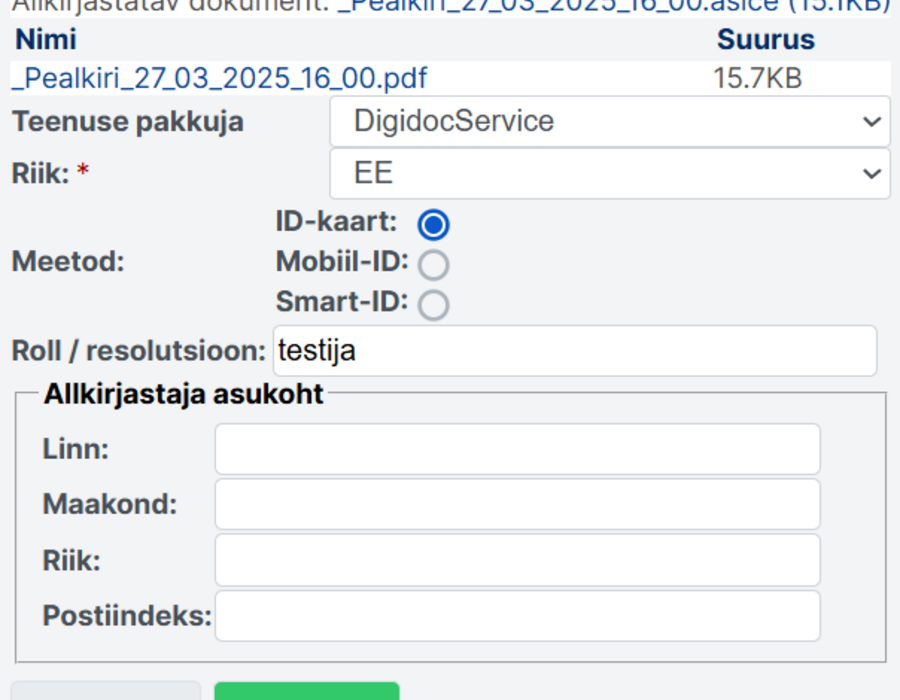Select the ID-kaart radio button
This screenshot has width=900, height=700.
pyautogui.click(x=433, y=224)
